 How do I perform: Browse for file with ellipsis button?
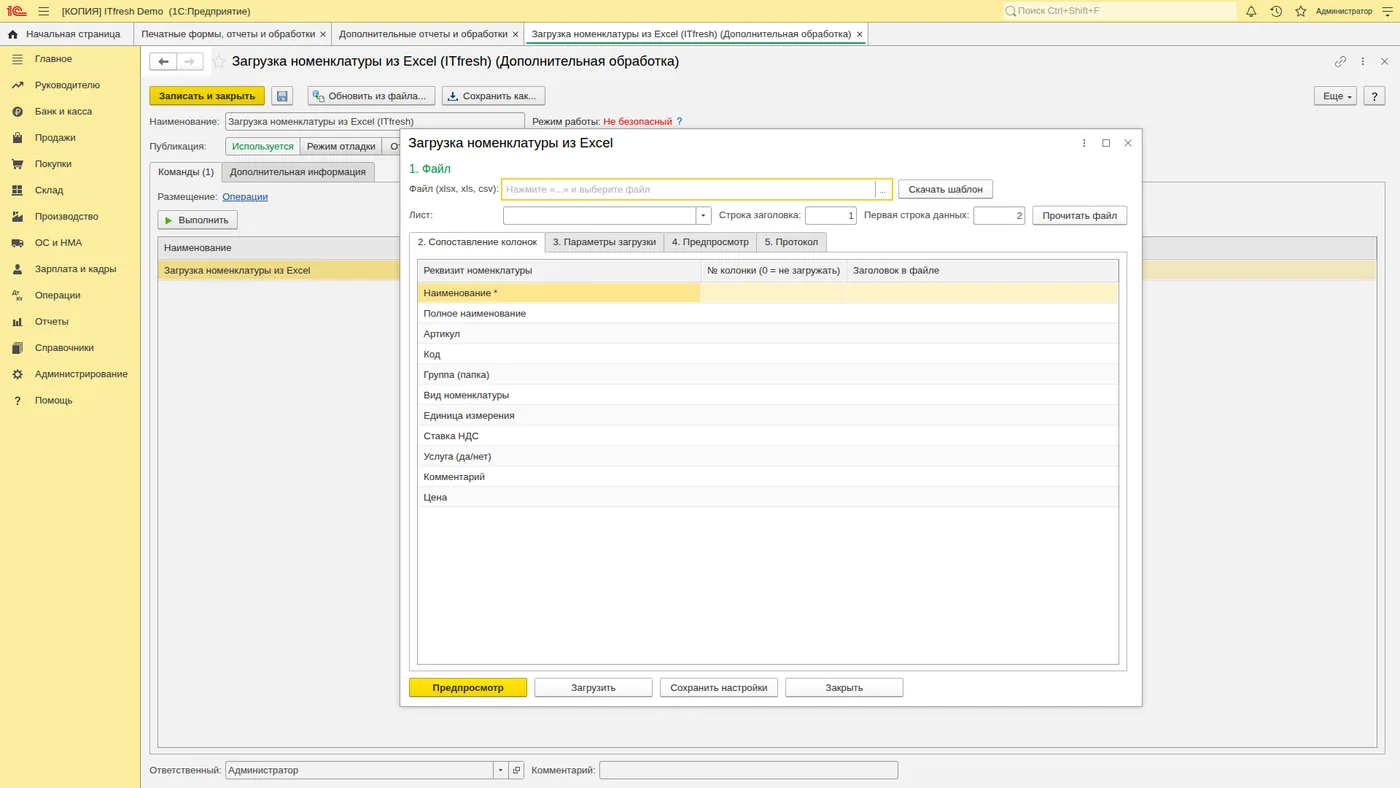coord(883,189)
